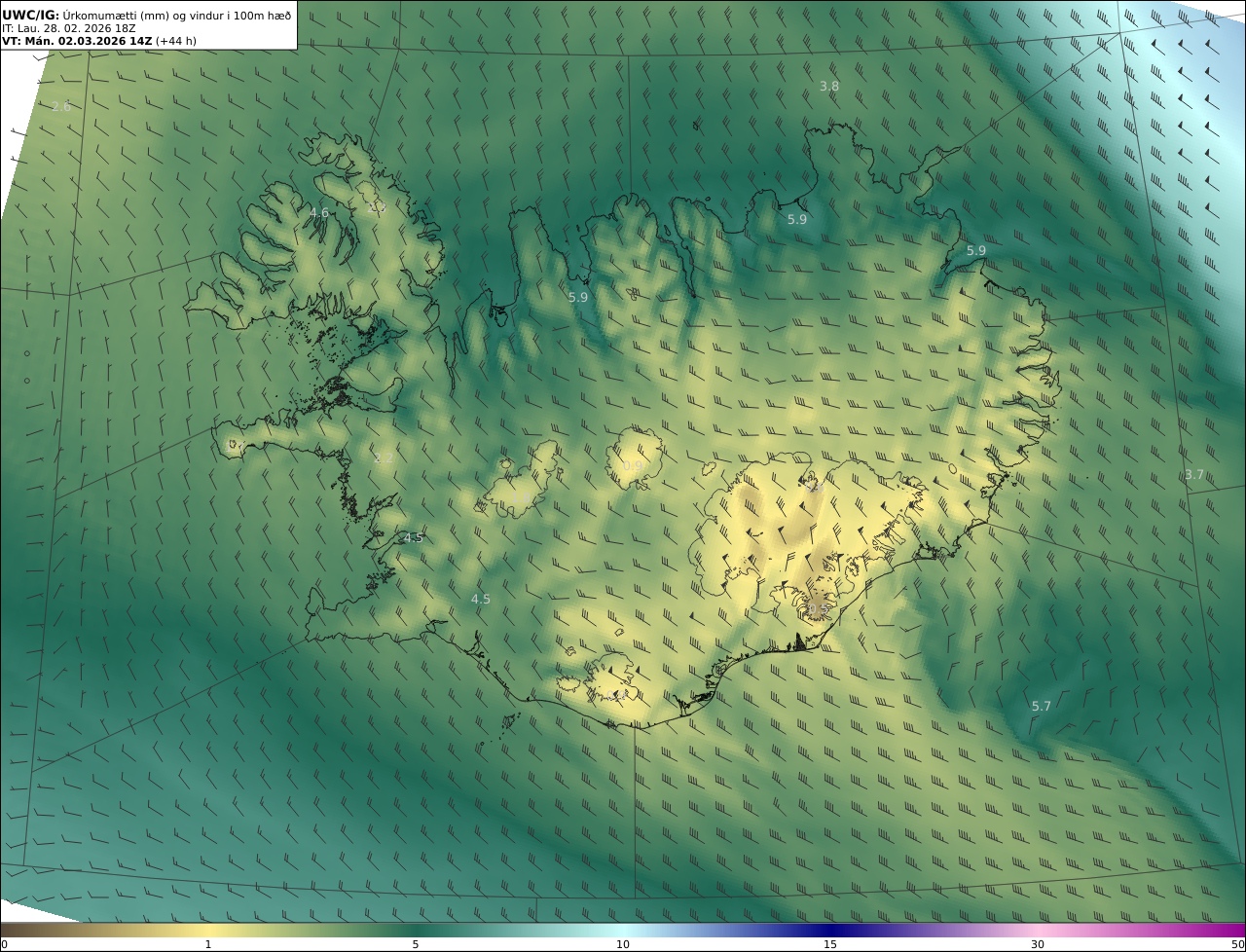The width and height of the screenshot is (1246, 952).
Task: Click the initialization time 'IT: Lau. 28. 02. 2026 18Z'
Action: coord(69,28)
